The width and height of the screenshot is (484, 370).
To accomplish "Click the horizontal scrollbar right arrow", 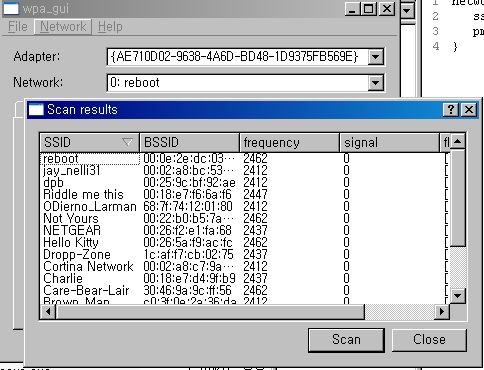I will pos(442,312).
